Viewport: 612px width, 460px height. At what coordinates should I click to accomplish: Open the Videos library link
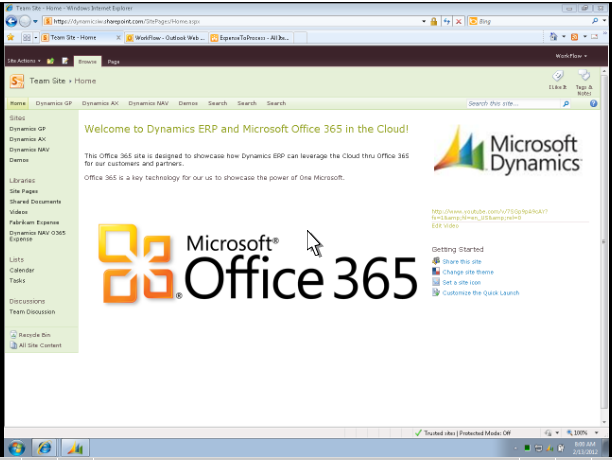click(x=18, y=212)
